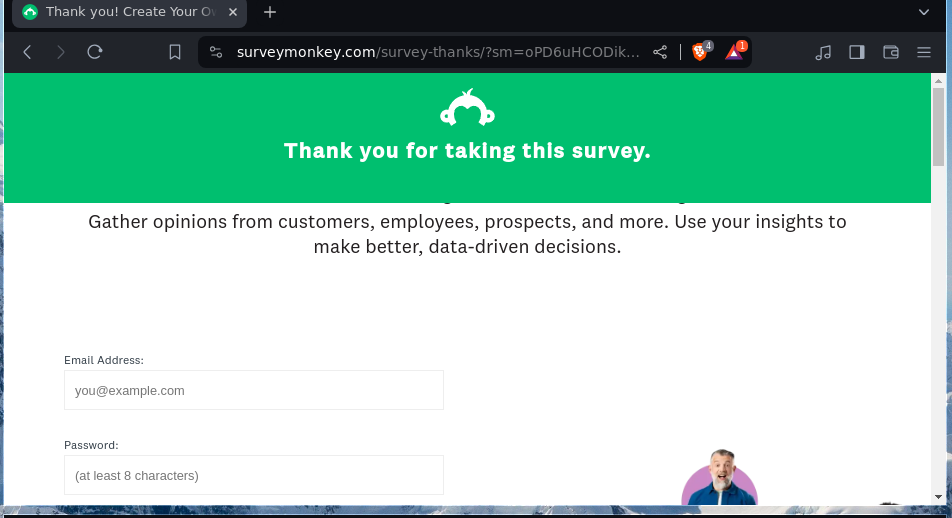Click the Email Address input field

coord(254,390)
